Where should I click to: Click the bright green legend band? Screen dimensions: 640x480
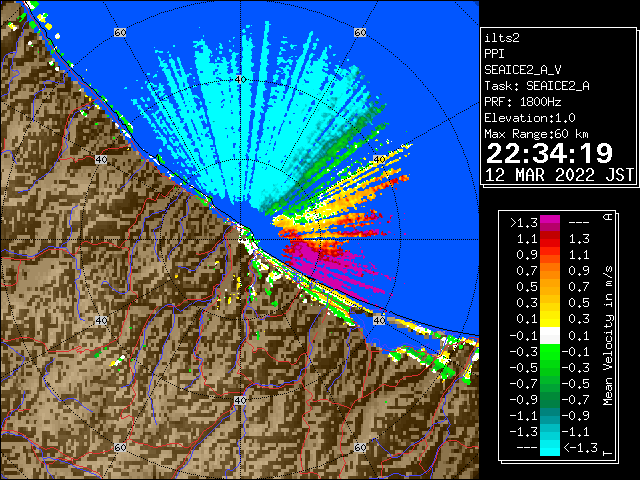[x=550, y=352]
